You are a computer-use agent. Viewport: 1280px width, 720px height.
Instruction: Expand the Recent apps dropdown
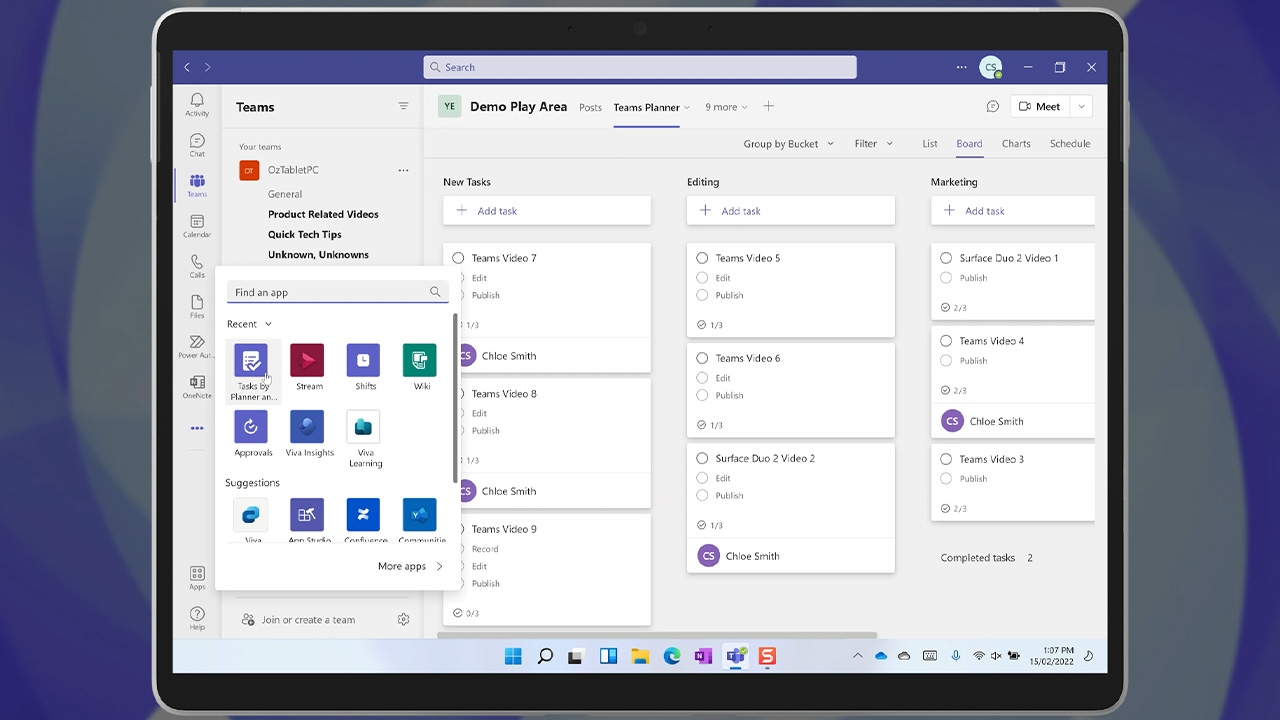pyautogui.click(x=249, y=324)
